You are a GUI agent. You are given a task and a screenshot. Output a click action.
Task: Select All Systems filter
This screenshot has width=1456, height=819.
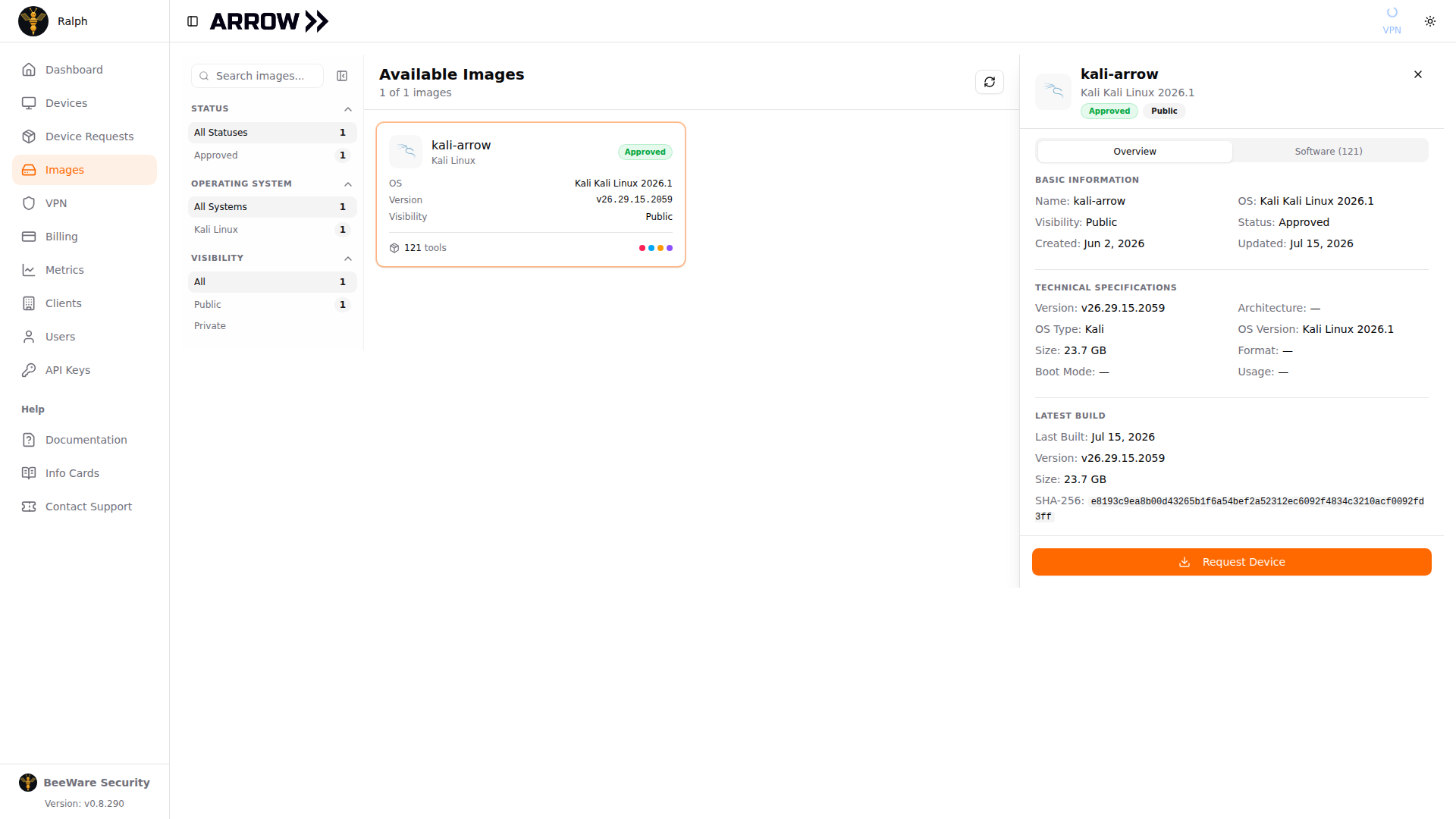pos(272,207)
